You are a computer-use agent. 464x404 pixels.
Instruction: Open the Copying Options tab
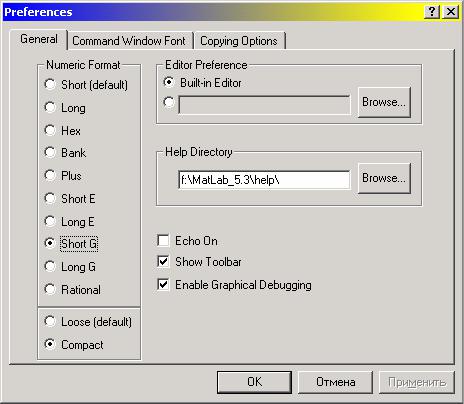click(x=239, y=41)
